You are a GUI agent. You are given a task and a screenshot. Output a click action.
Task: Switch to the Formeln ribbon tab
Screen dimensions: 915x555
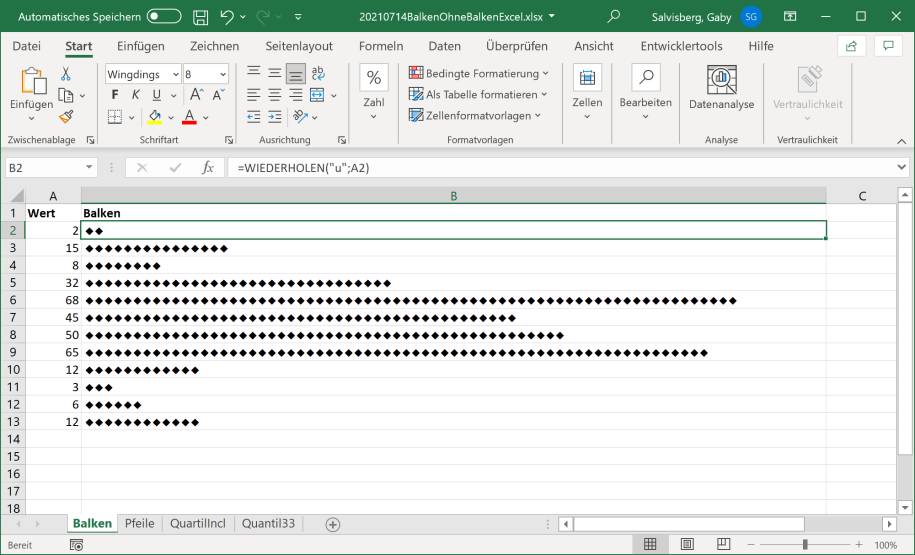tap(381, 46)
